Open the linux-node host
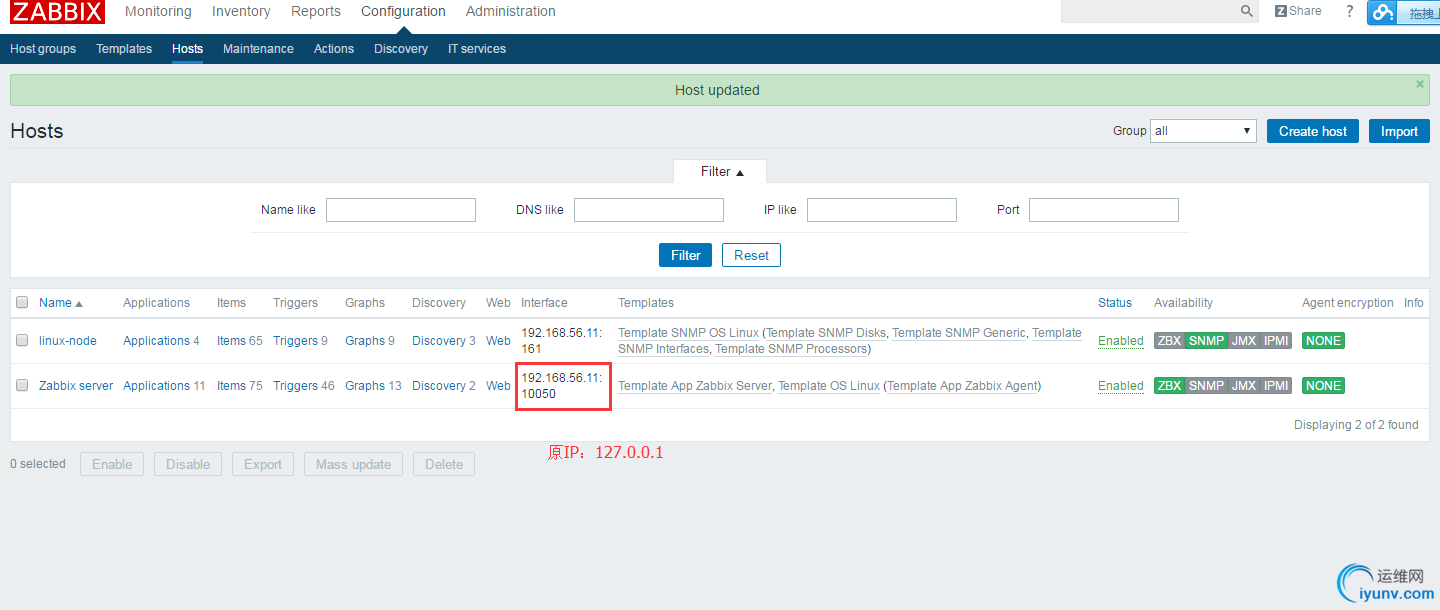The height and width of the screenshot is (610, 1440). pyautogui.click(x=68, y=341)
